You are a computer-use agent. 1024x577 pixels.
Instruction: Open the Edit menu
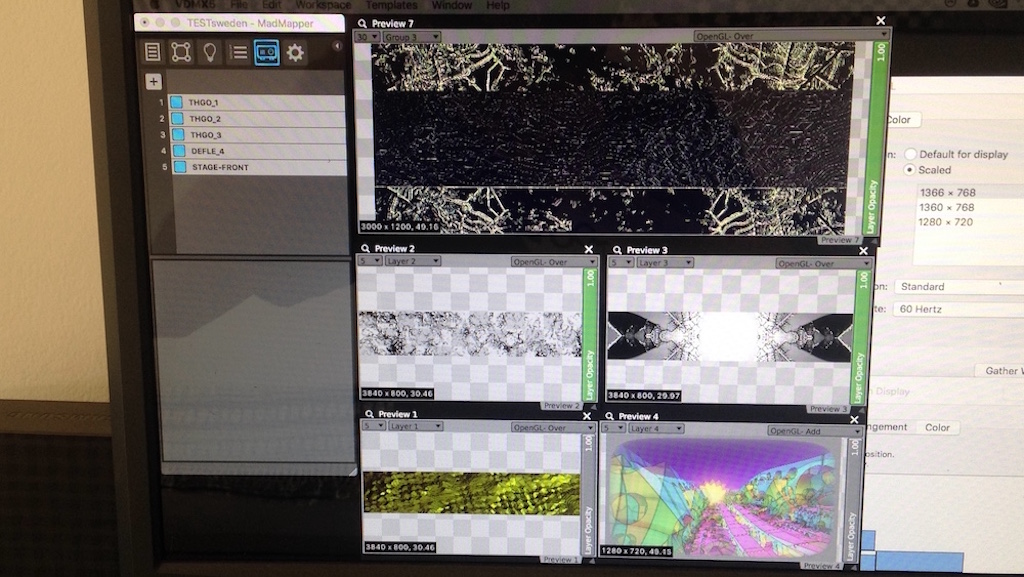pos(272,5)
